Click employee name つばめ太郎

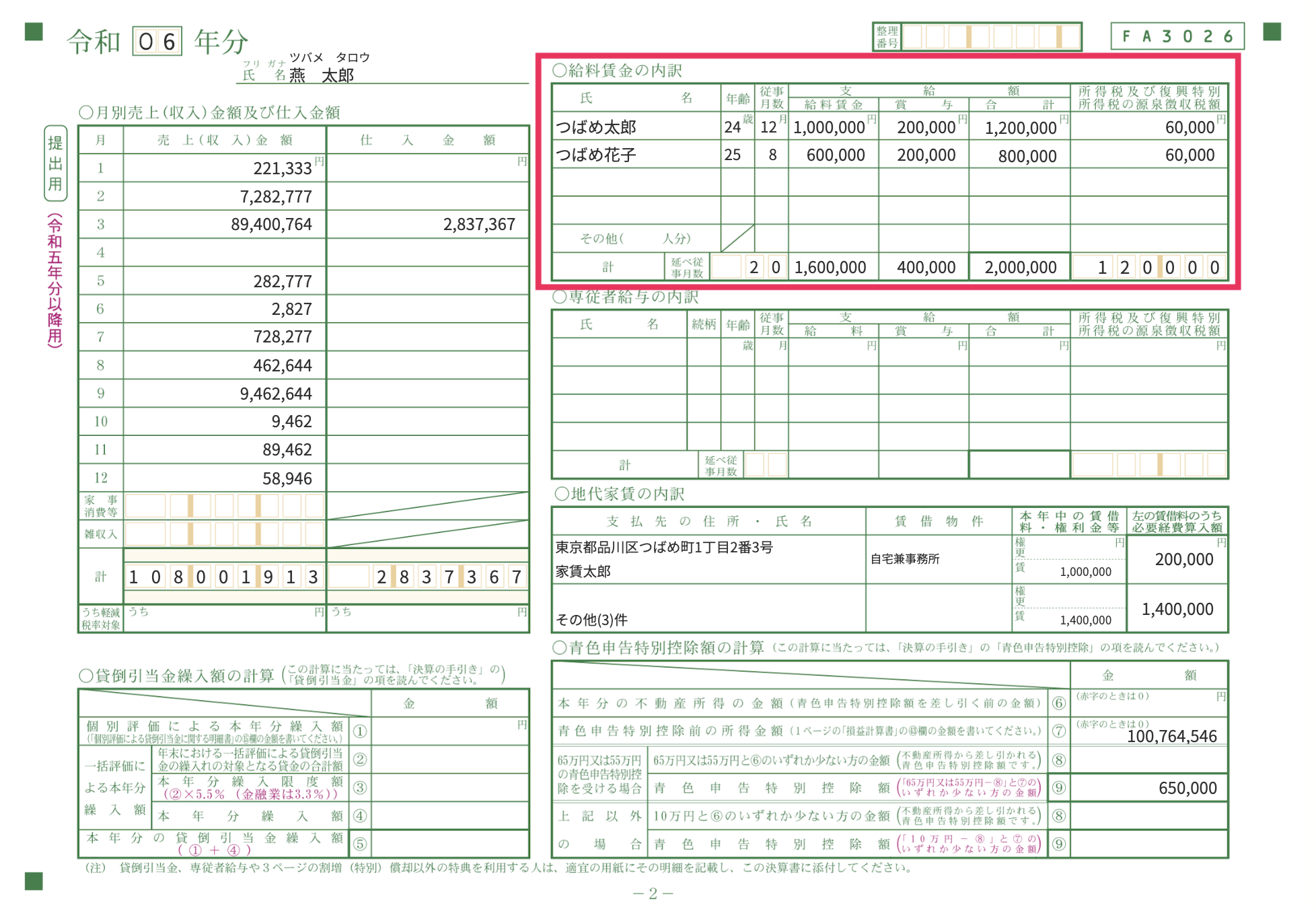pos(596,127)
